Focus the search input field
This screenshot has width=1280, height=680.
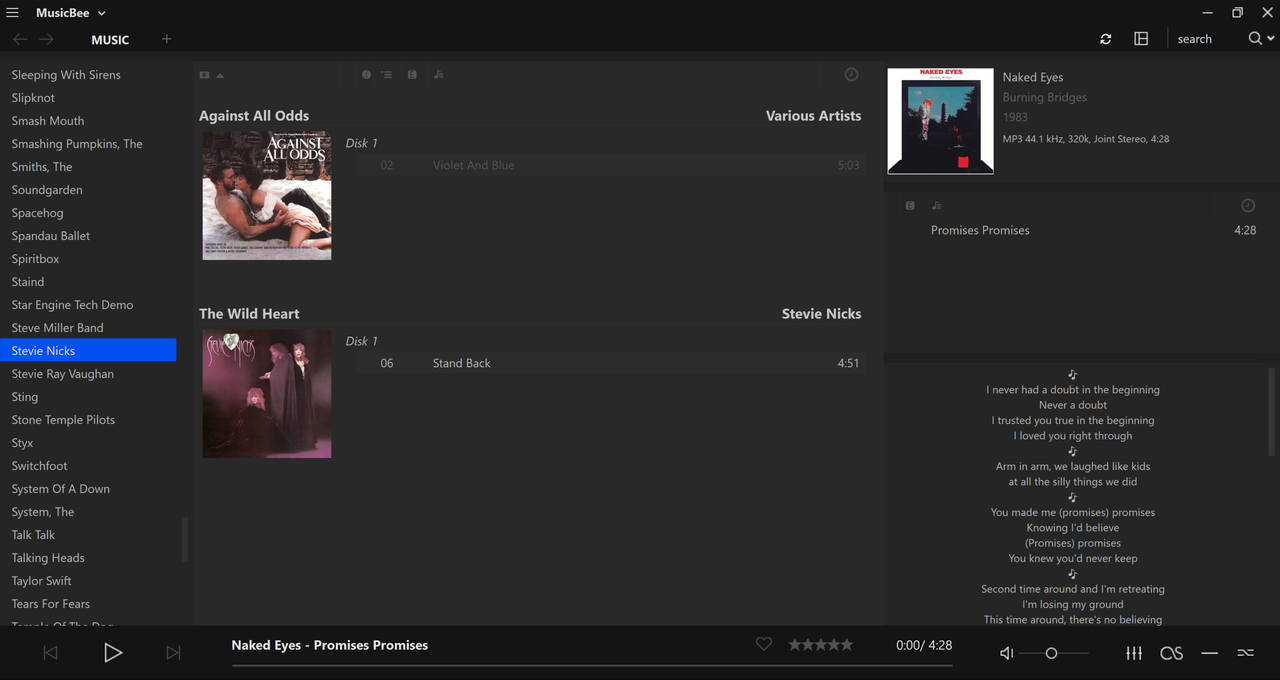(x=1207, y=39)
